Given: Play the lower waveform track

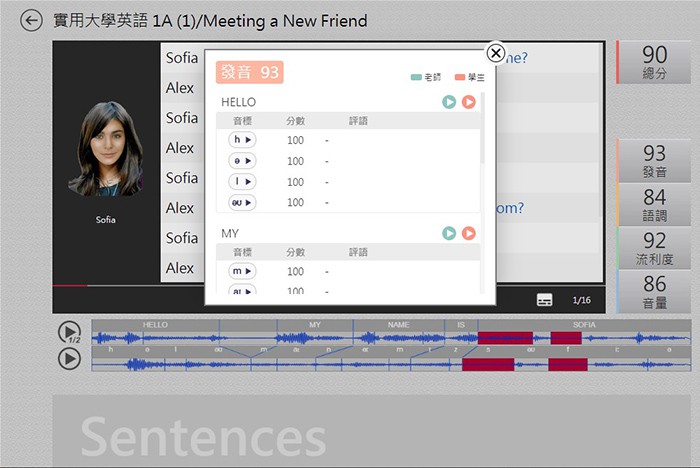Looking at the screenshot, I should [x=69, y=358].
